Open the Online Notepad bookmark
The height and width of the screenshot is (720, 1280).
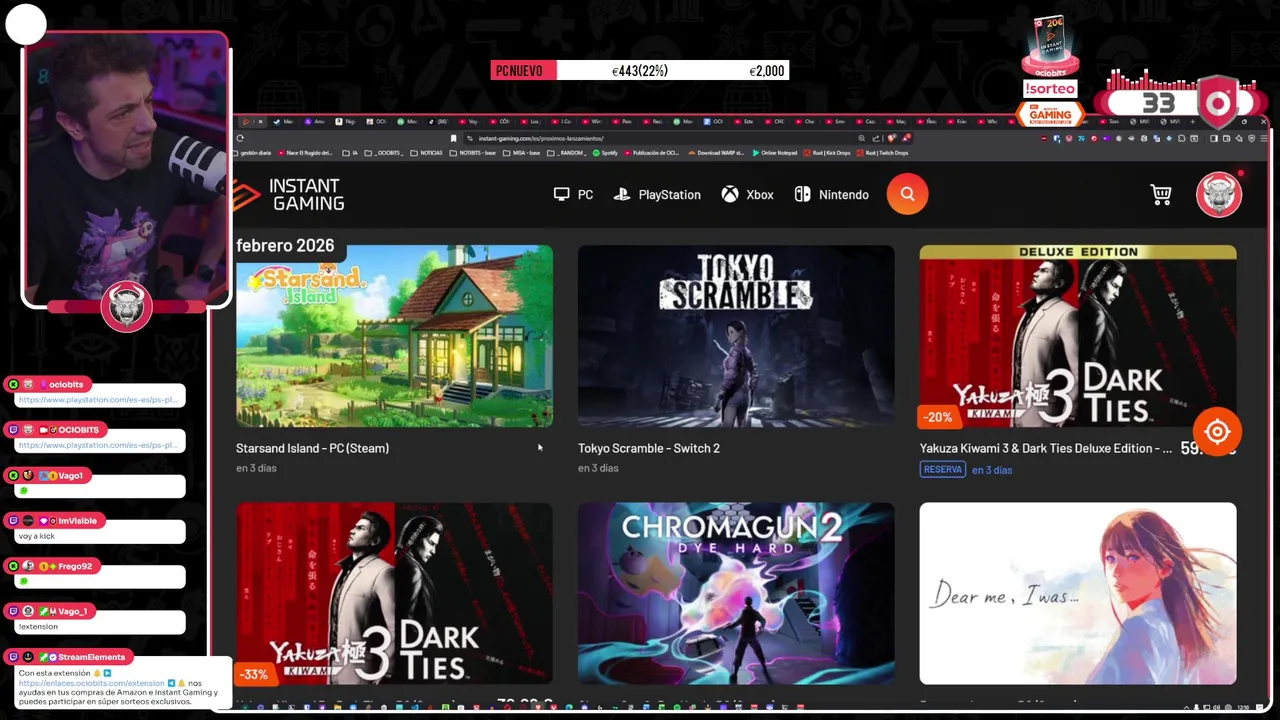(775, 153)
